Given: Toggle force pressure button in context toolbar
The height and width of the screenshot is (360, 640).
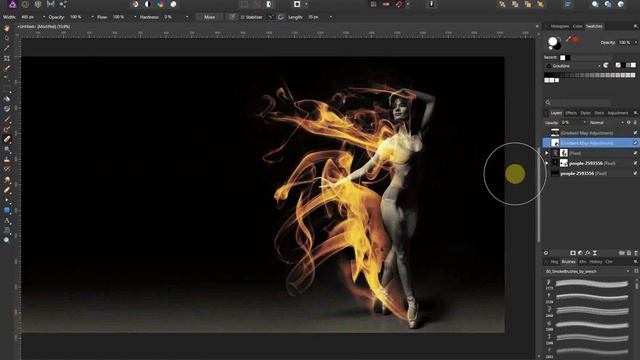Looking at the screenshot, I should coord(232,17).
